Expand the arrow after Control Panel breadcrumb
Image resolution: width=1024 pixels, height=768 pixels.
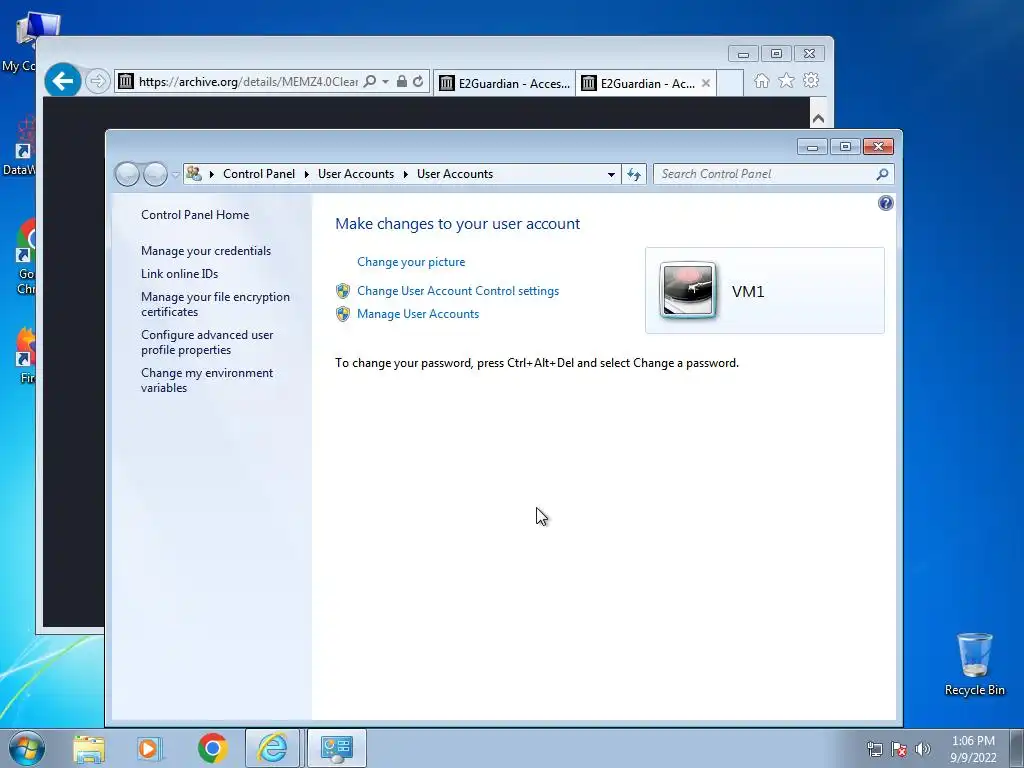point(306,174)
